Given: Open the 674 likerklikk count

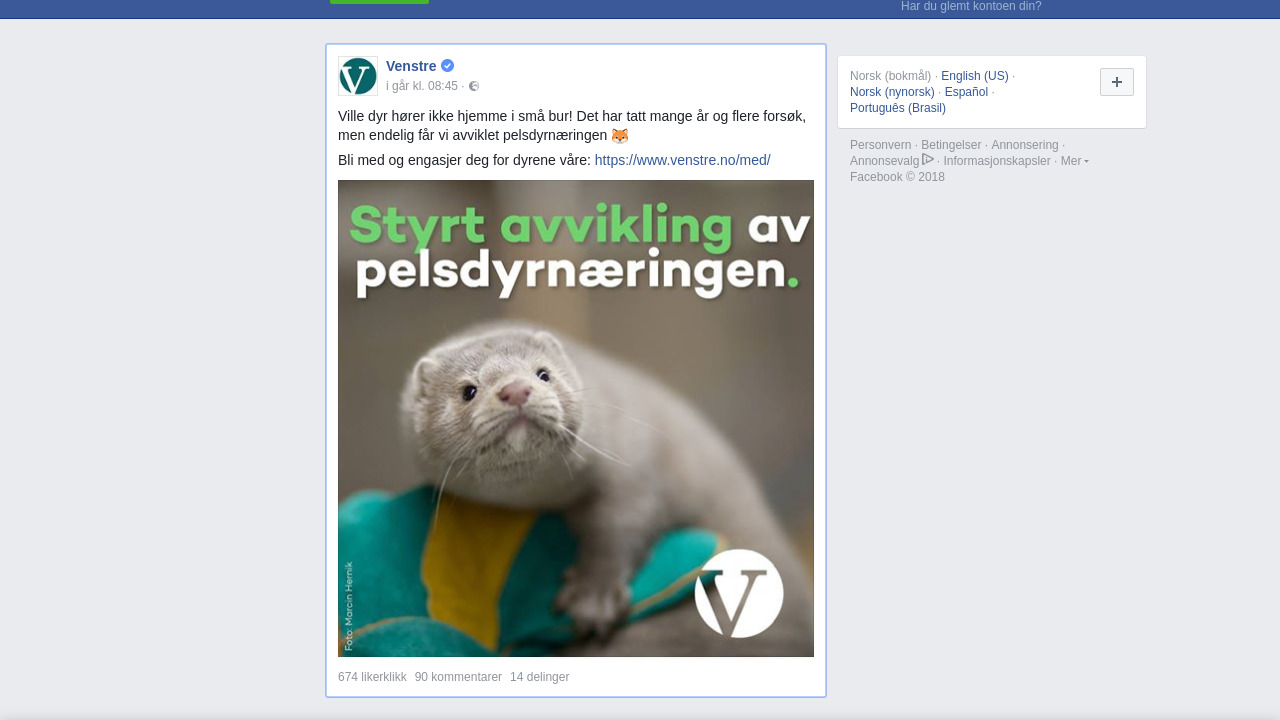Looking at the screenshot, I should [372, 677].
